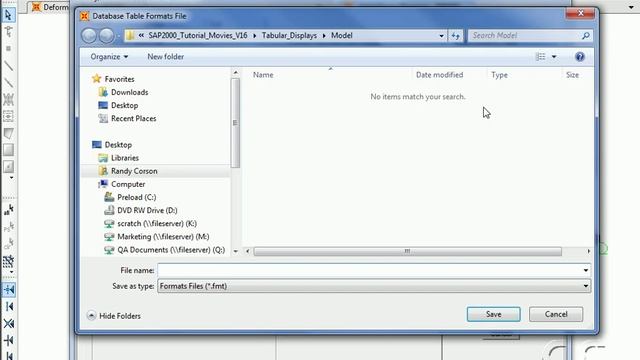Viewport: 640px width, 360px height.
Task: Click New folder
Action: coord(165,57)
